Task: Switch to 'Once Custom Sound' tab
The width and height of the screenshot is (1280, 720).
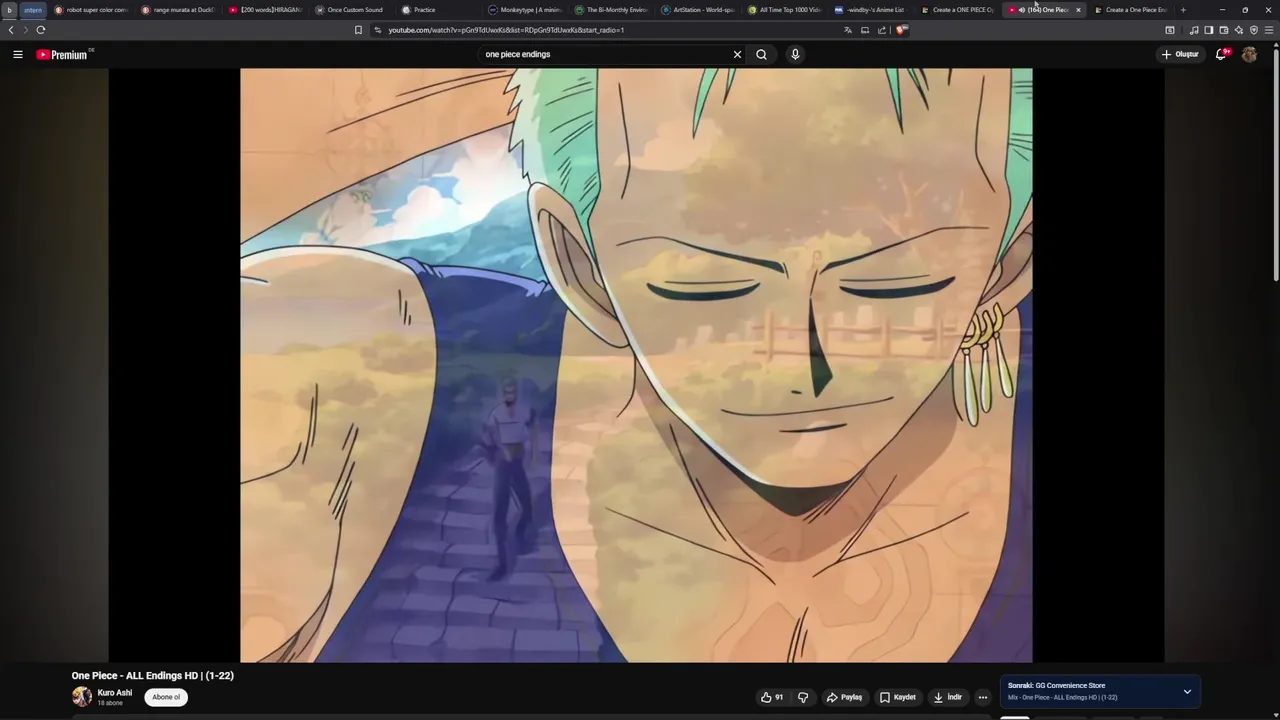Action: click(352, 10)
